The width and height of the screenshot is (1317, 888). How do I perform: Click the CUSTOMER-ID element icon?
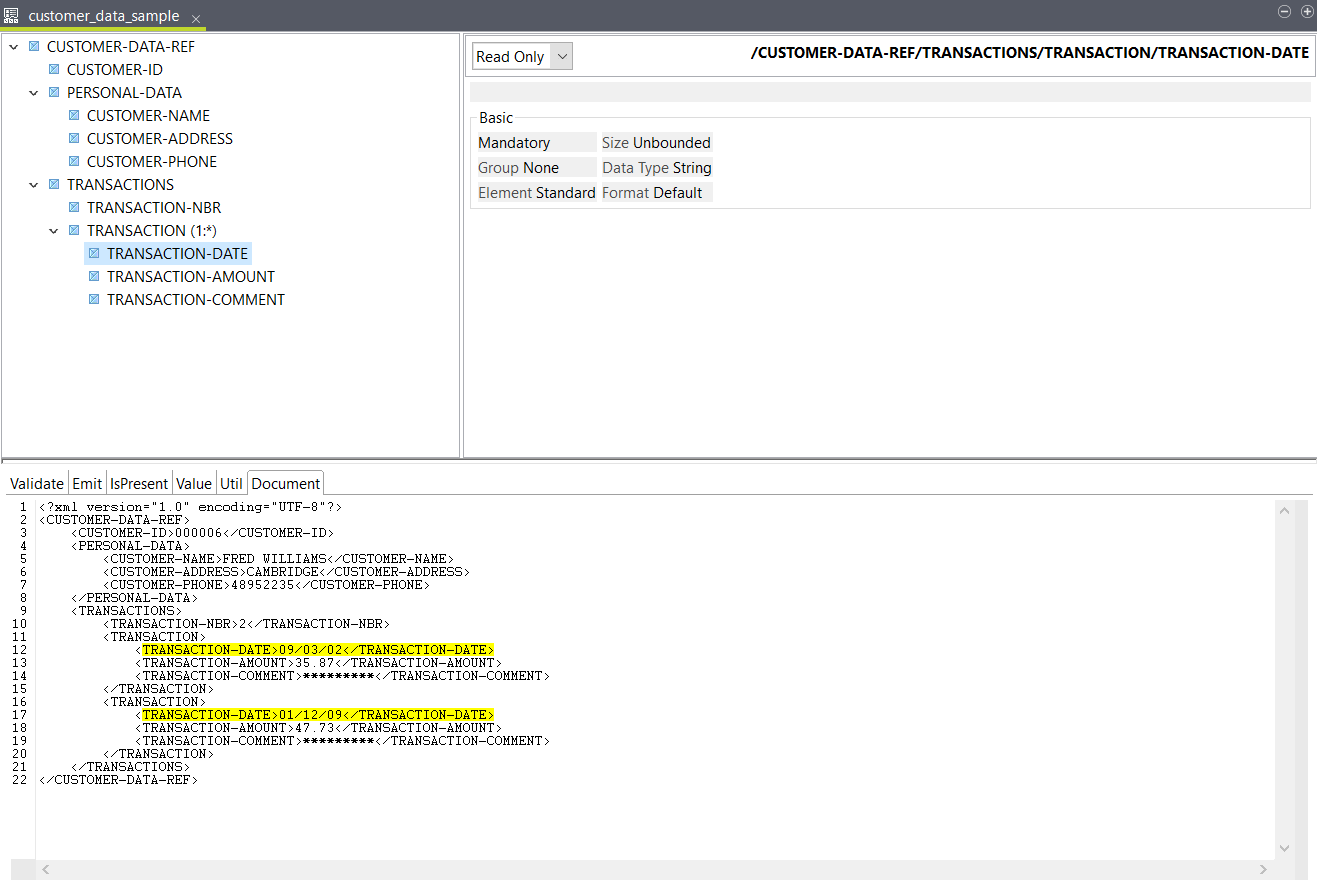click(54, 70)
